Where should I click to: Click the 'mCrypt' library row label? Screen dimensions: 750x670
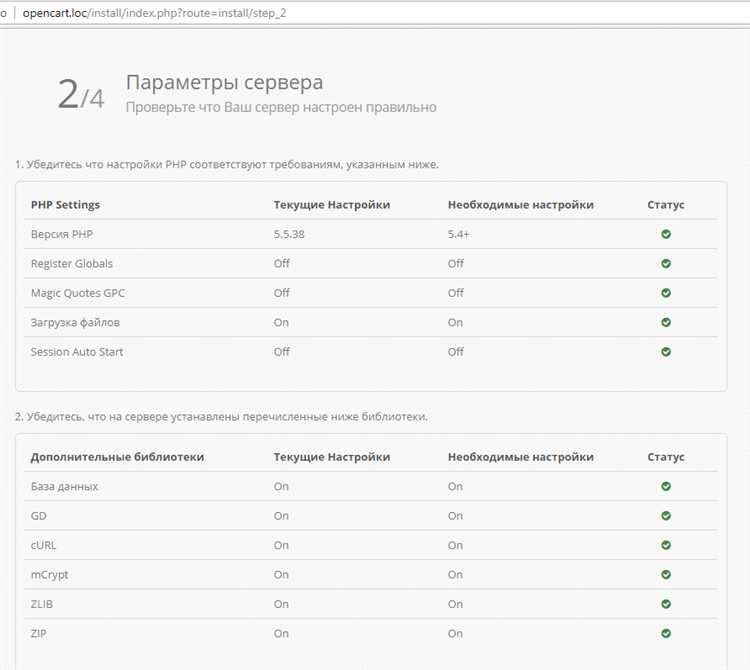[49, 575]
